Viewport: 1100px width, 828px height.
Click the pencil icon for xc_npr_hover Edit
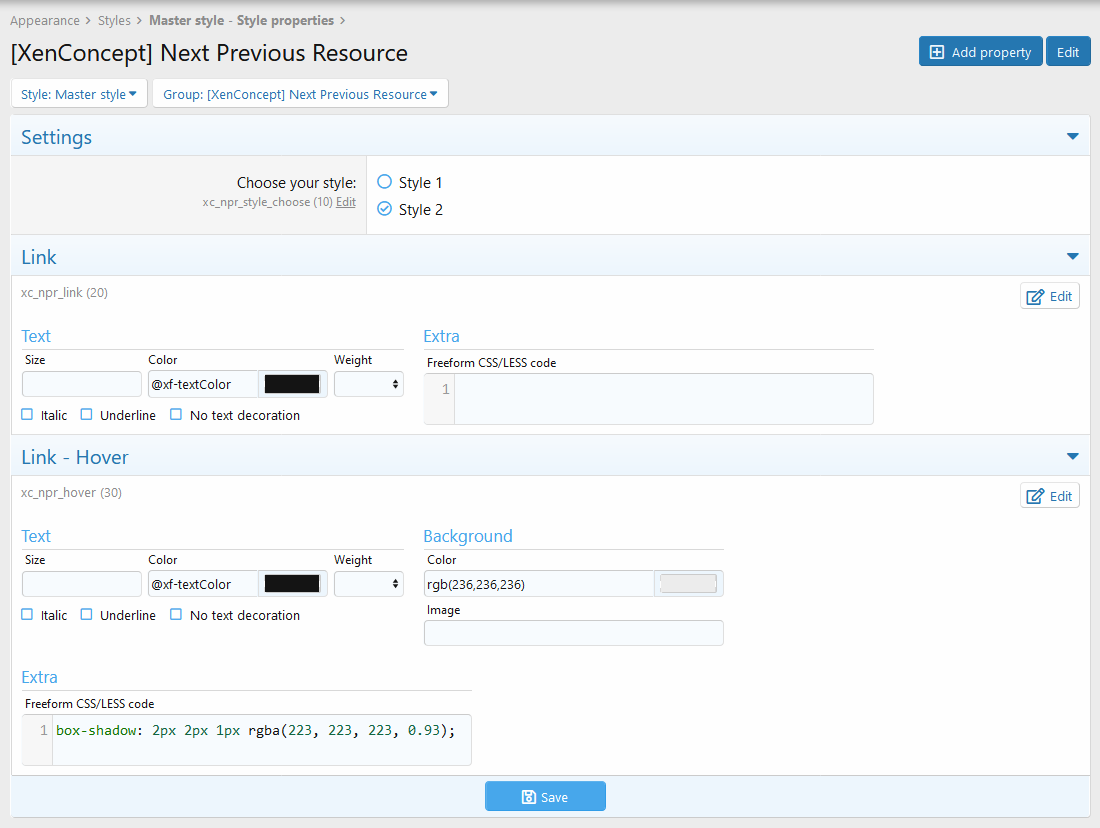(1035, 497)
